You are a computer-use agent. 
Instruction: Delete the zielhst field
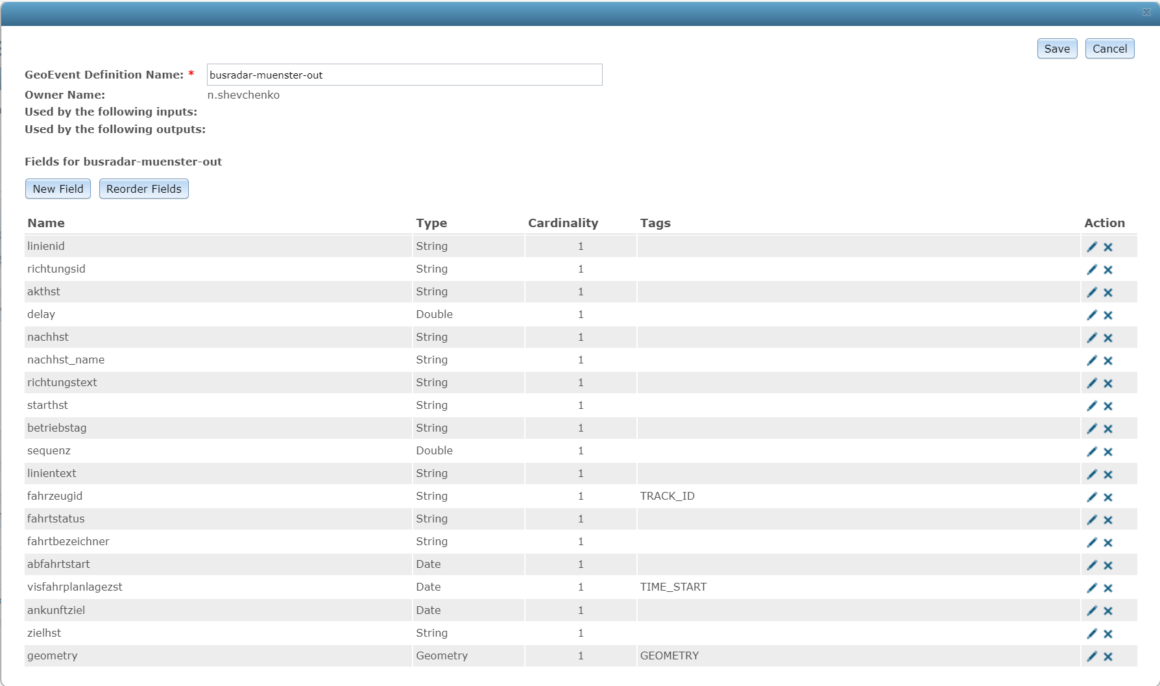point(1108,634)
